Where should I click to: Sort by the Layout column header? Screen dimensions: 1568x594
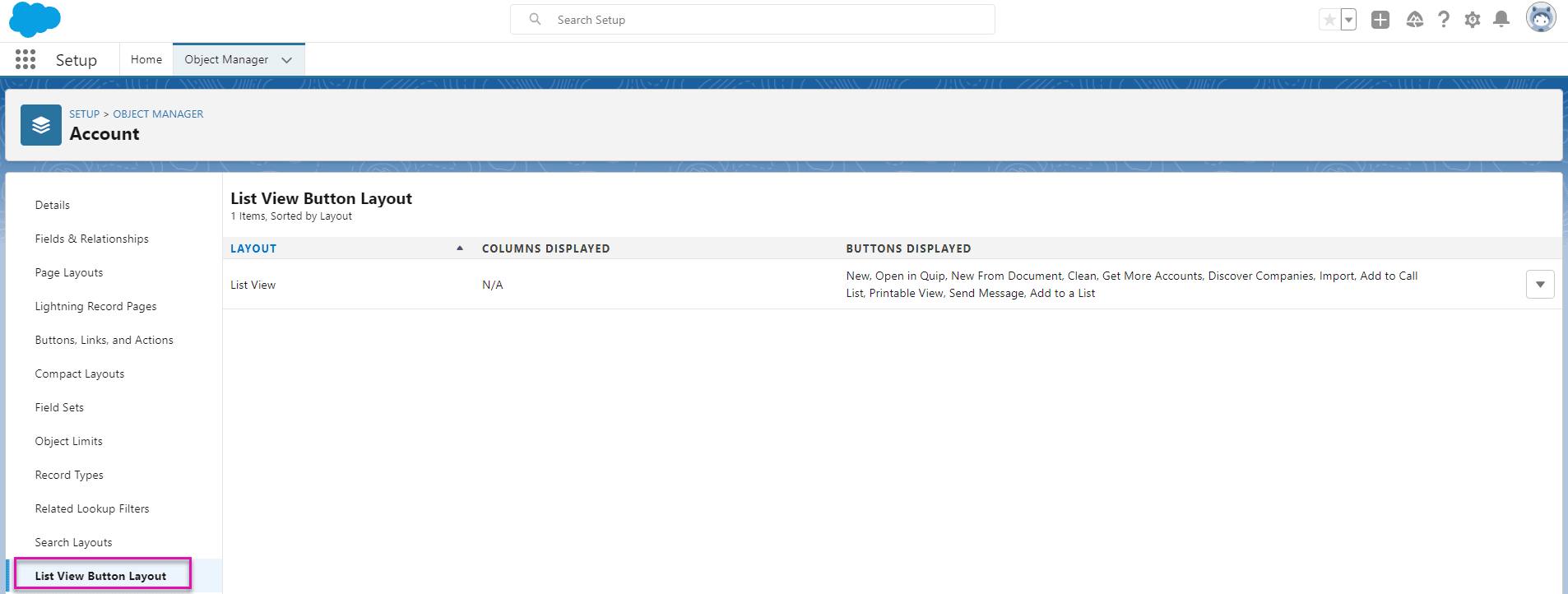point(253,248)
